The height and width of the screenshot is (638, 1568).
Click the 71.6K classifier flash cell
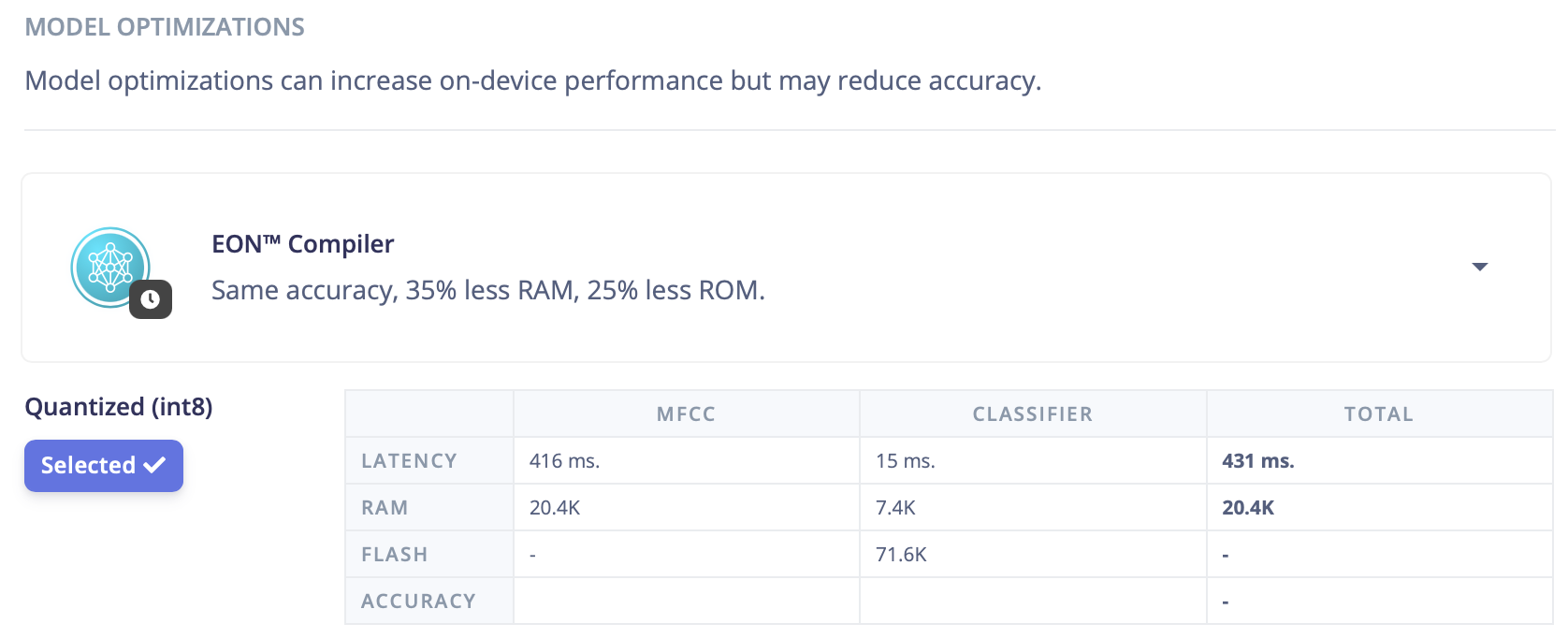point(900,555)
